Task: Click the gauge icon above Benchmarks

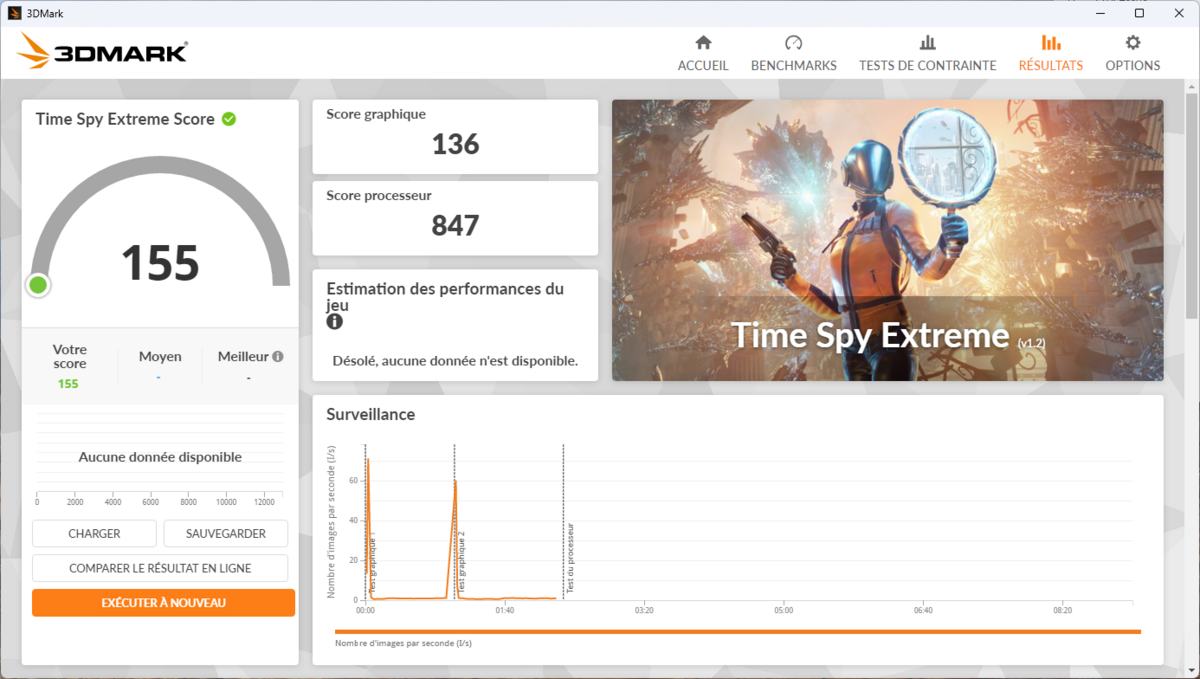Action: pyautogui.click(x=794, y=43)
